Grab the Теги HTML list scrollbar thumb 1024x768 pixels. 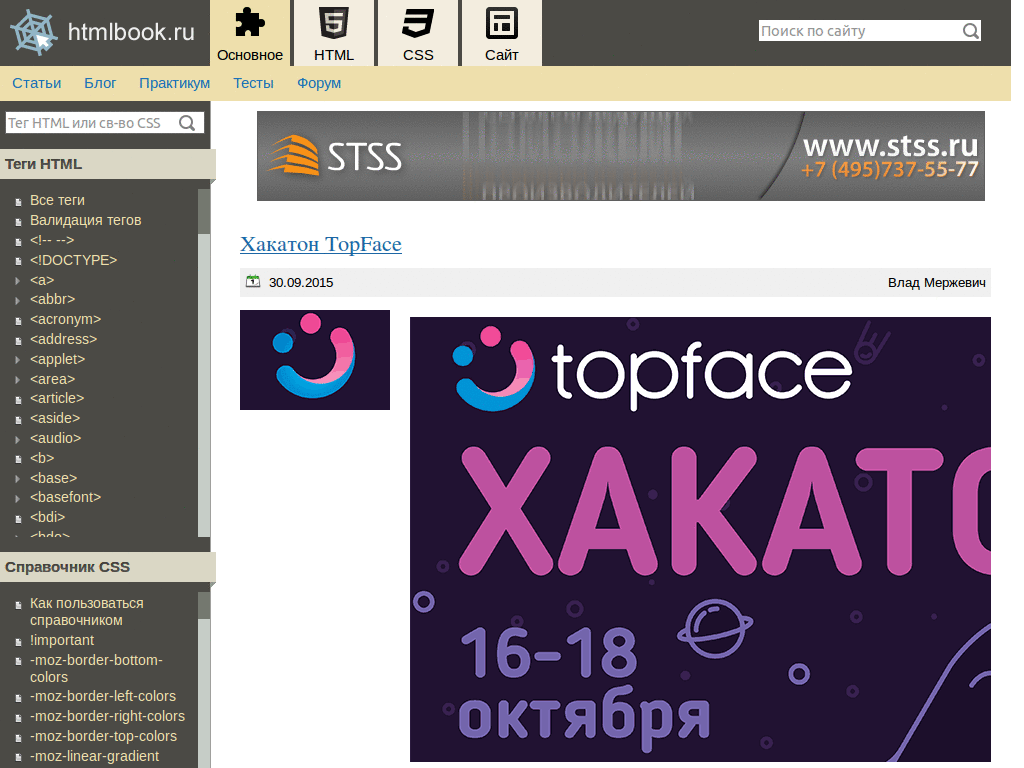(x=204, y=211)
